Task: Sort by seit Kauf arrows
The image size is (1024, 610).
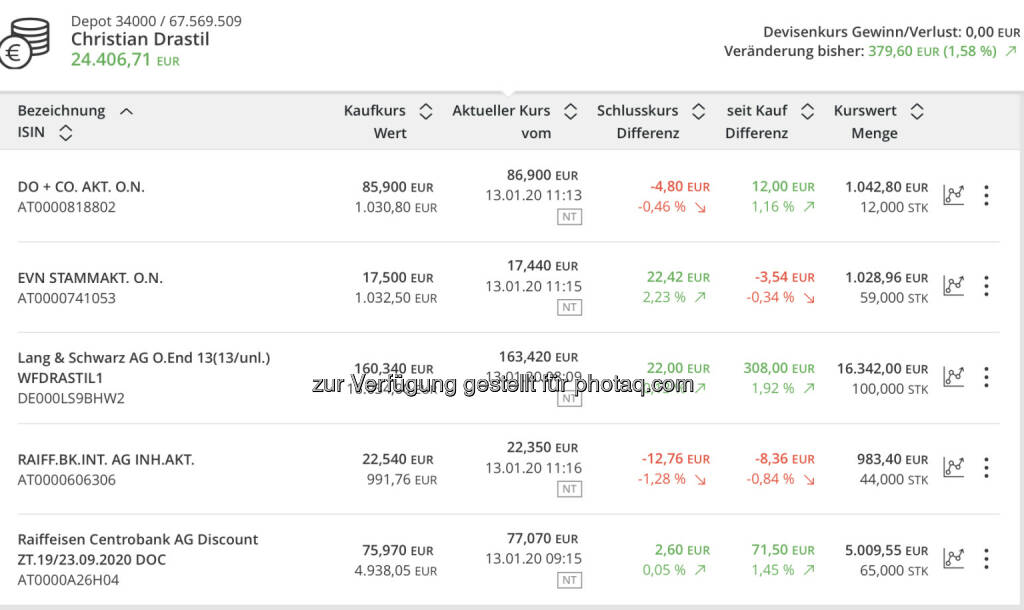Action: click(x=808, y=111)
